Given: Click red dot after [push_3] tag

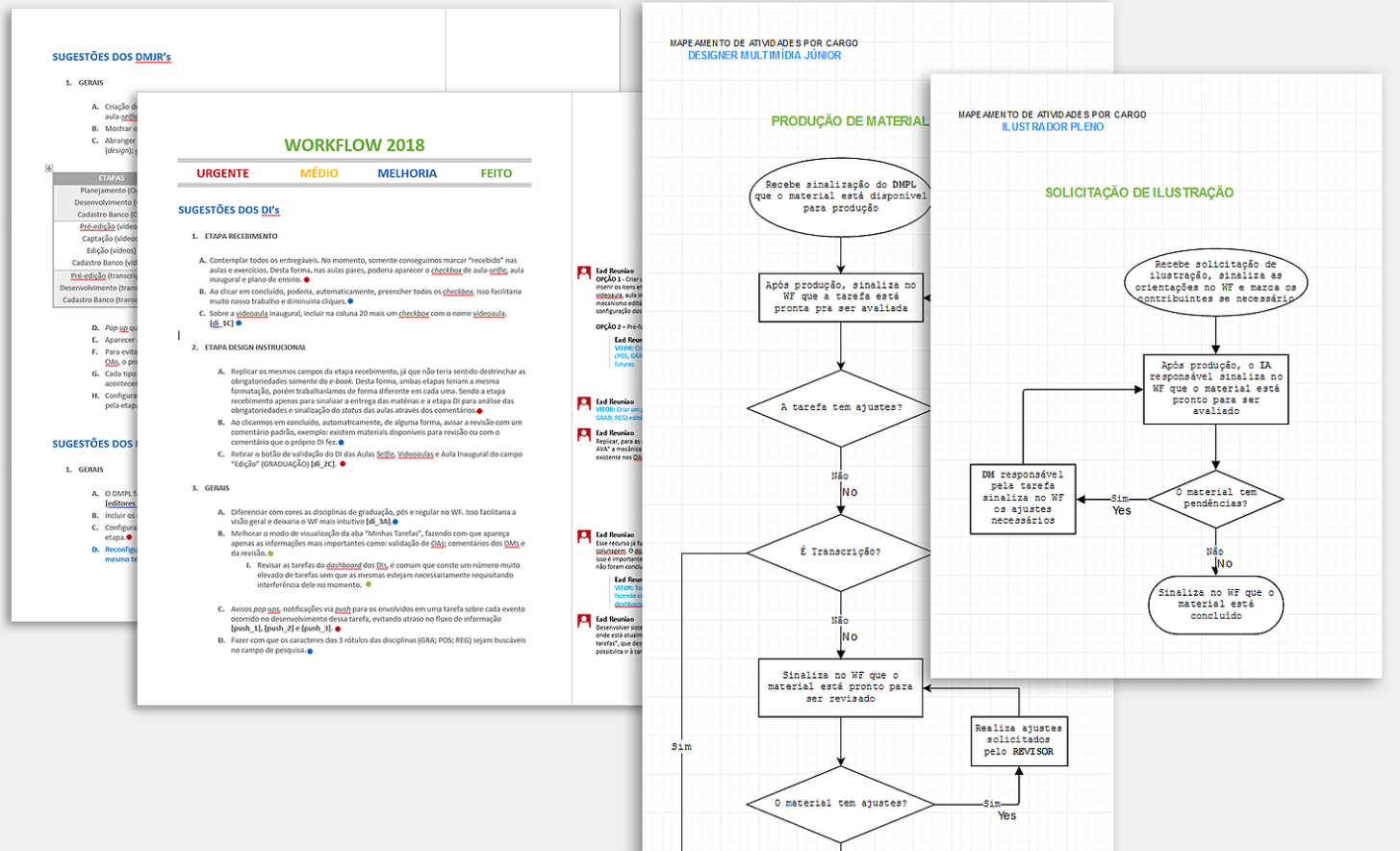Looking at the screenshot, I should tap(338, 629).
